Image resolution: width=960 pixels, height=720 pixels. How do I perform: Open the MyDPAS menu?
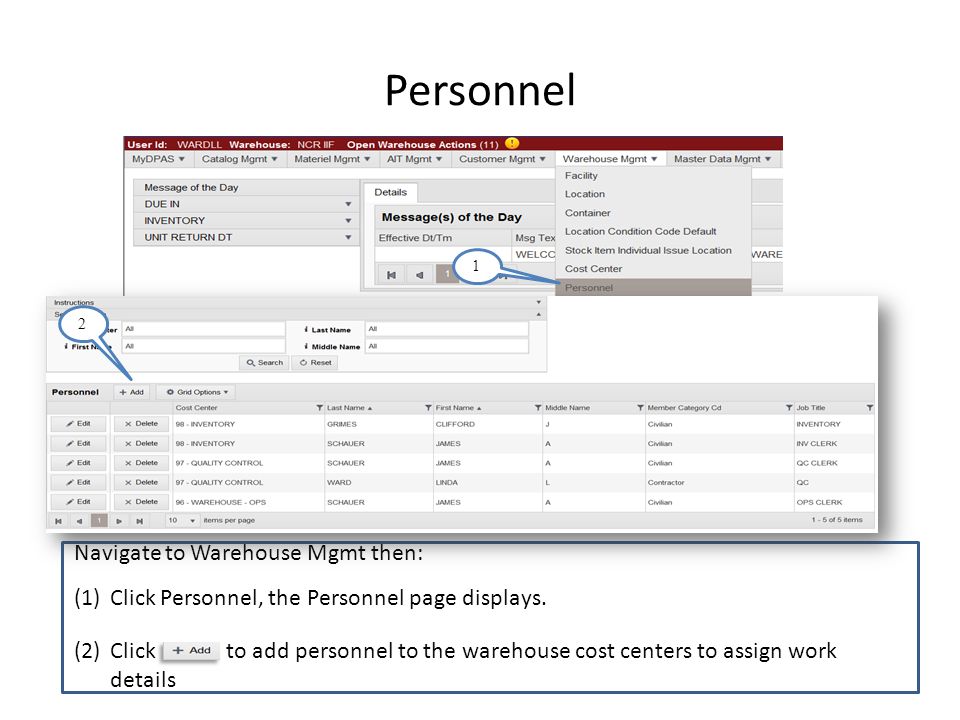[x=158, y=159]
